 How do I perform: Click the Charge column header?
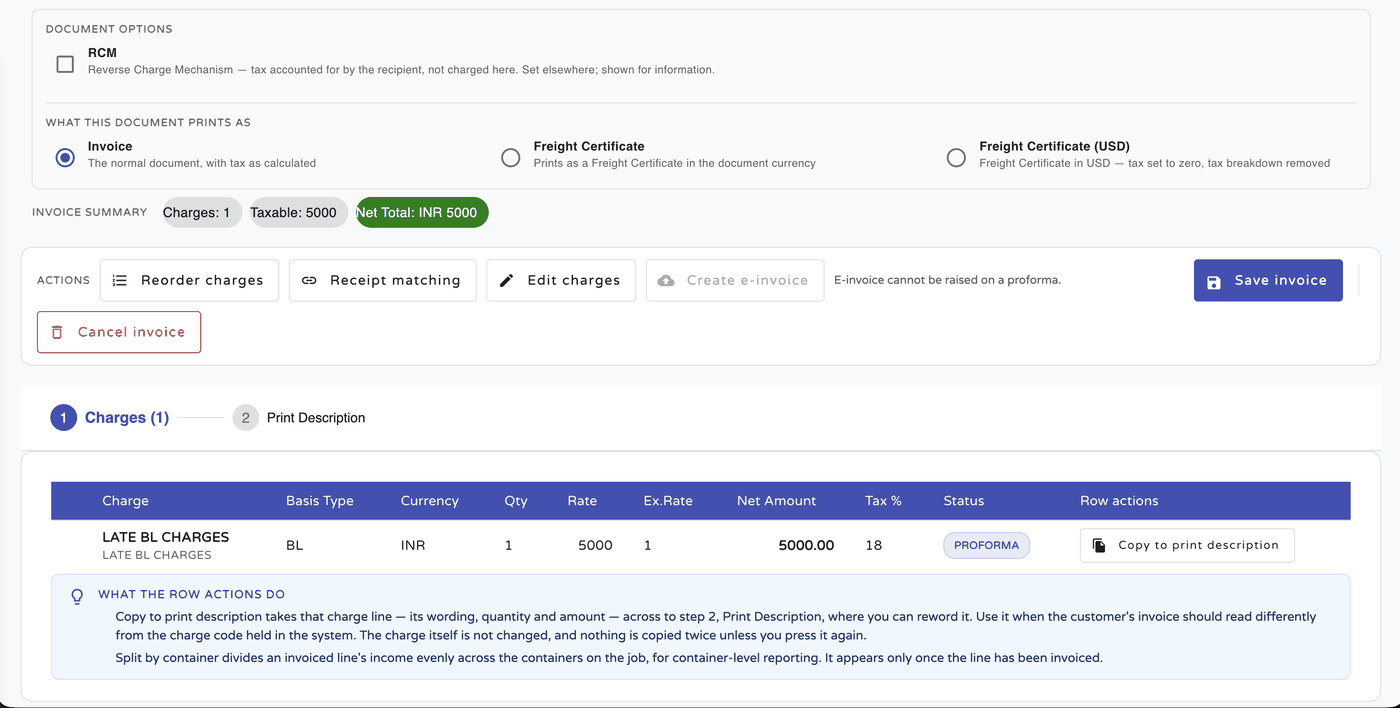click(x=125, y=501)
